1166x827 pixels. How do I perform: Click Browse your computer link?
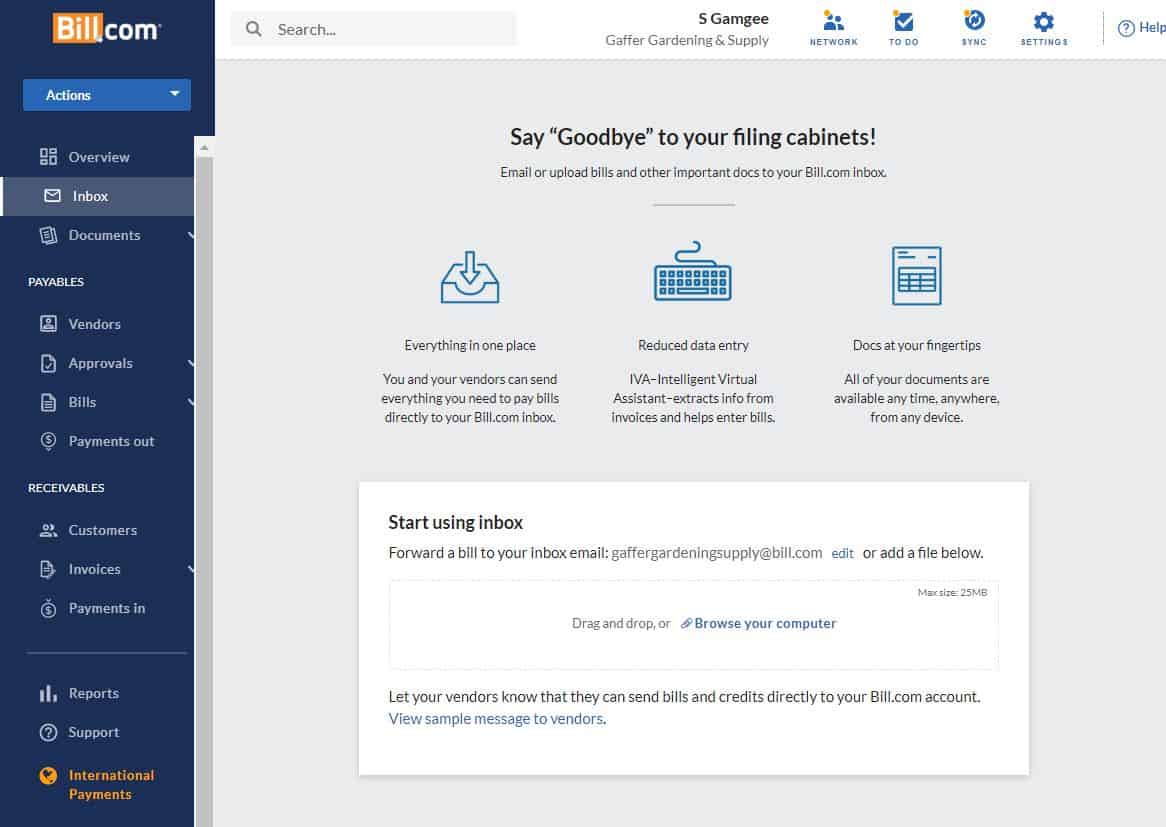[765, 623]
